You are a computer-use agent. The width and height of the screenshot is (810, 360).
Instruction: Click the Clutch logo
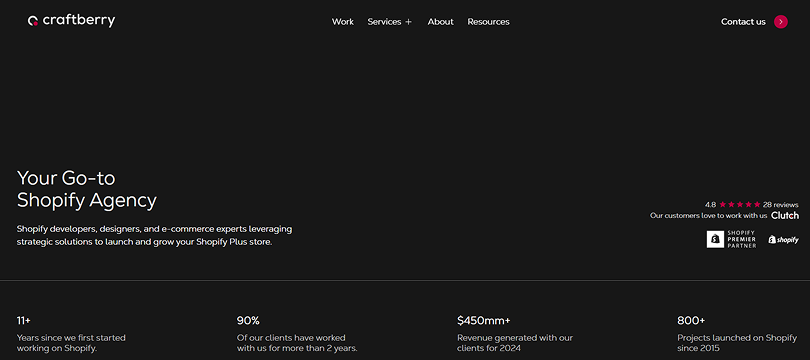[x=785, y=215]
